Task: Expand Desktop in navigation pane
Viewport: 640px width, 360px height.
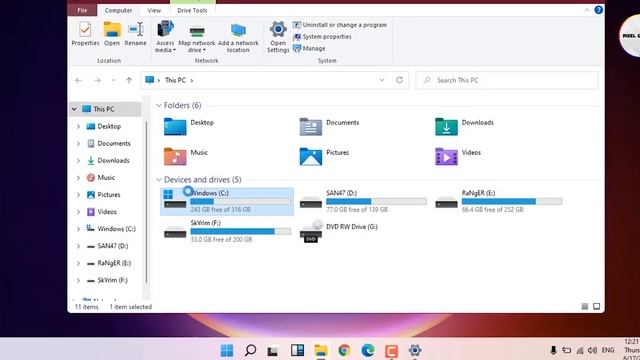Action: 78,127
